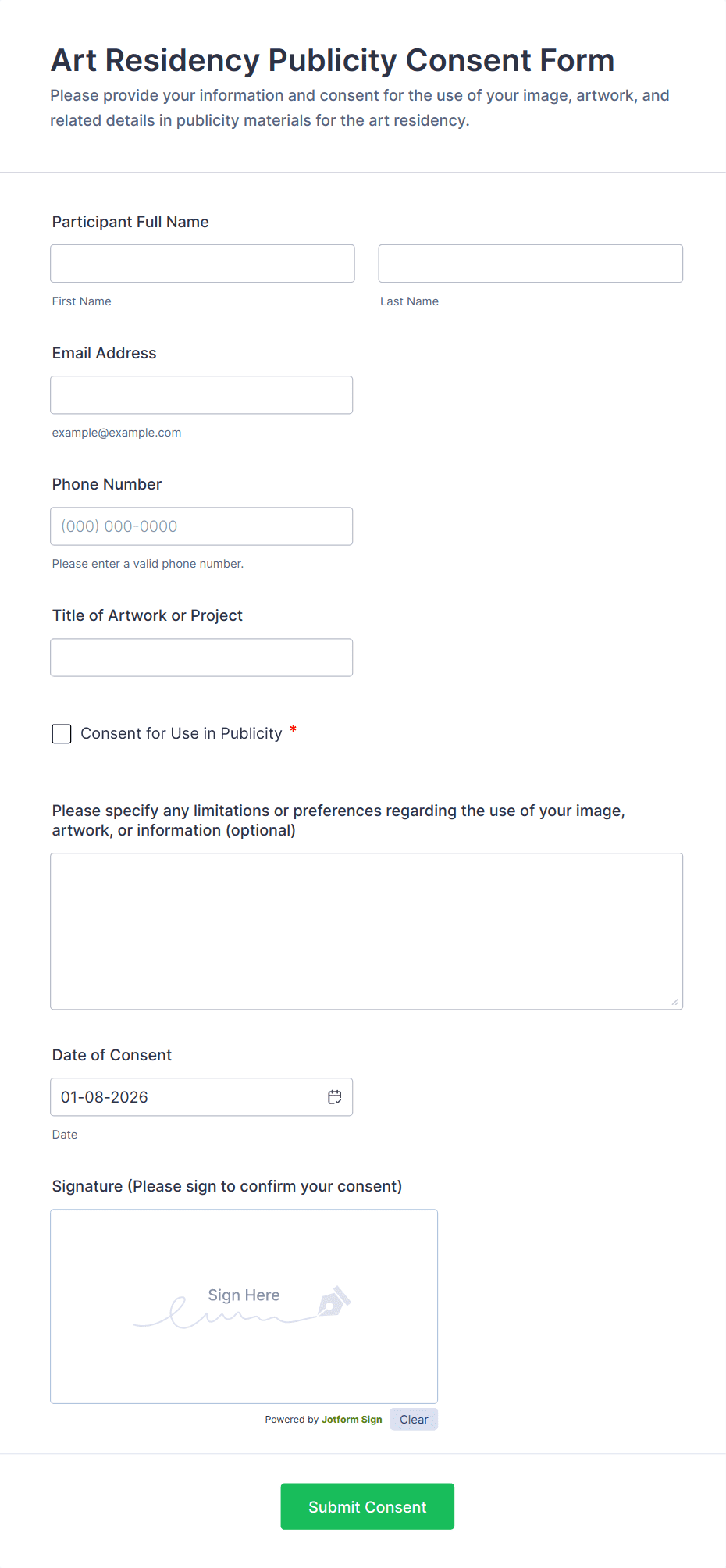Click the Phone Number field

click(x=201, y=526)
